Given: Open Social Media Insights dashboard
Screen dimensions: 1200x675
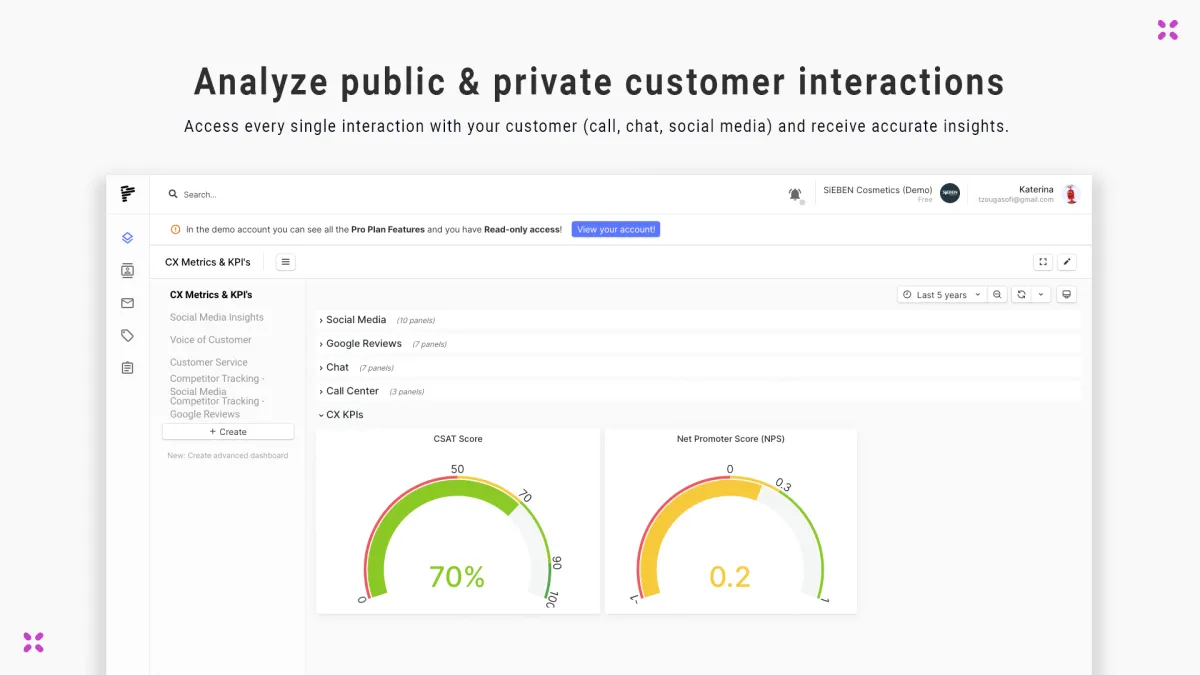Looking at the screenshot, I should tap(217, 317).
